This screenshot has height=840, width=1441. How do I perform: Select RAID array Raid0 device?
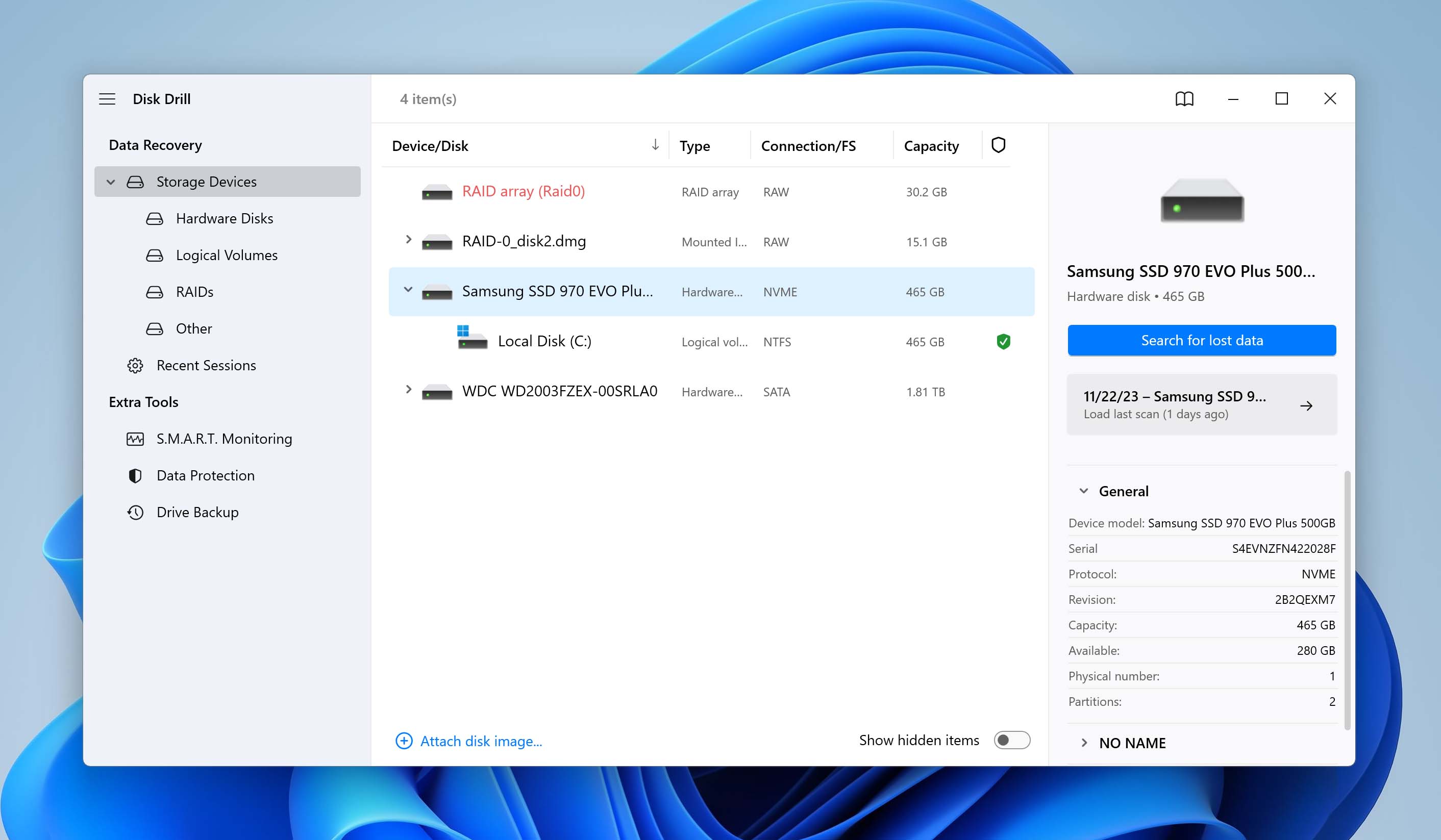click(x=522, y=191)
